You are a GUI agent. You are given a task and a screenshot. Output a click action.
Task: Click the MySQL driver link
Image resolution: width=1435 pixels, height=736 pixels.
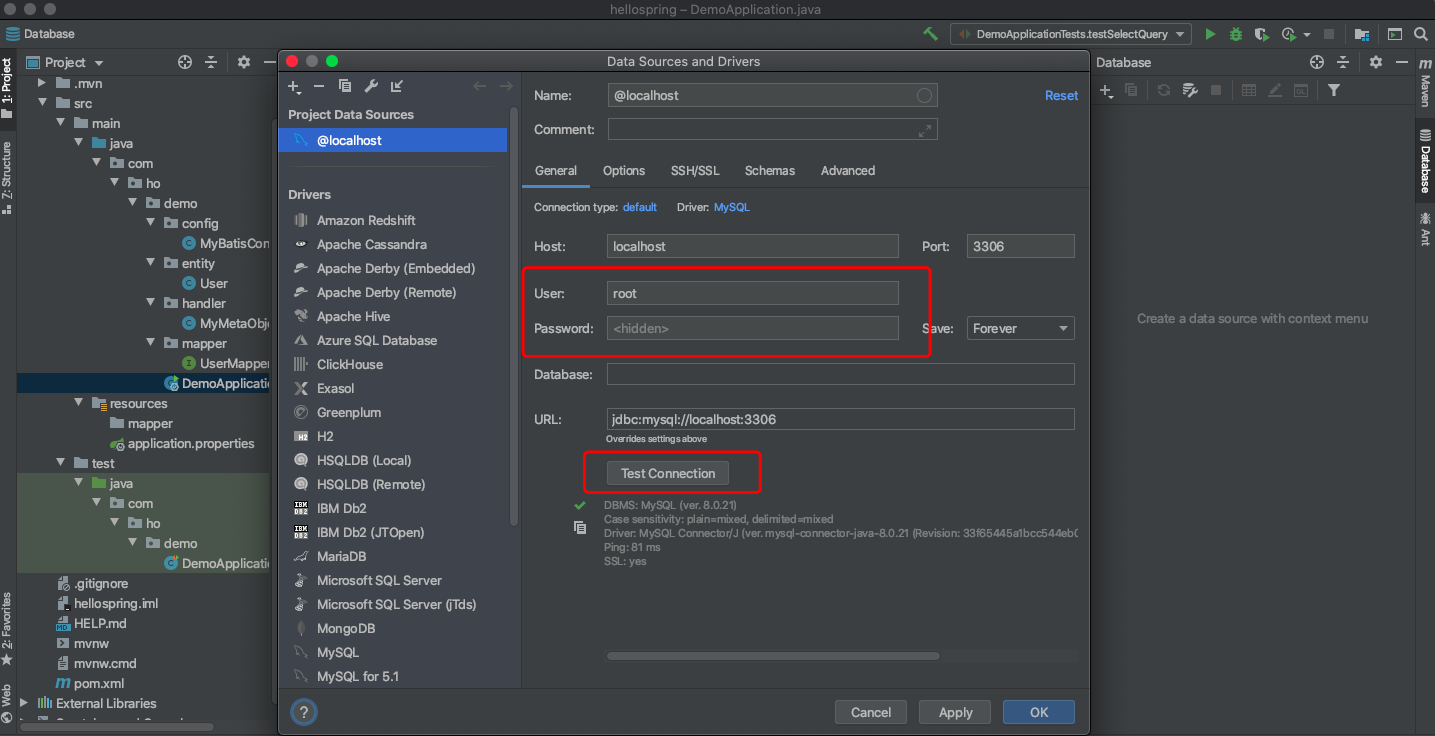[732, 207]
